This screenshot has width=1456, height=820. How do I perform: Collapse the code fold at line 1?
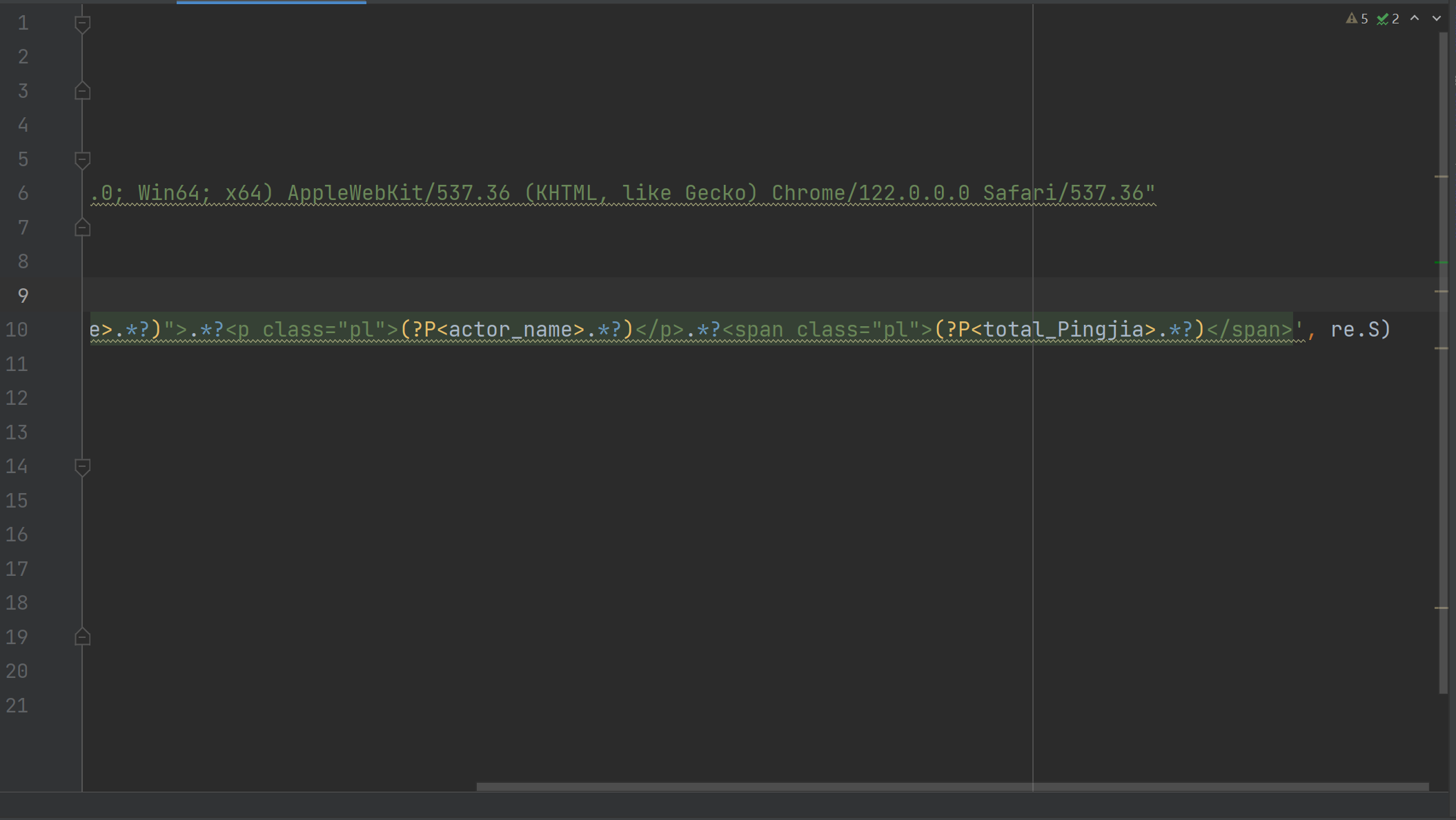tap(82, 24)
